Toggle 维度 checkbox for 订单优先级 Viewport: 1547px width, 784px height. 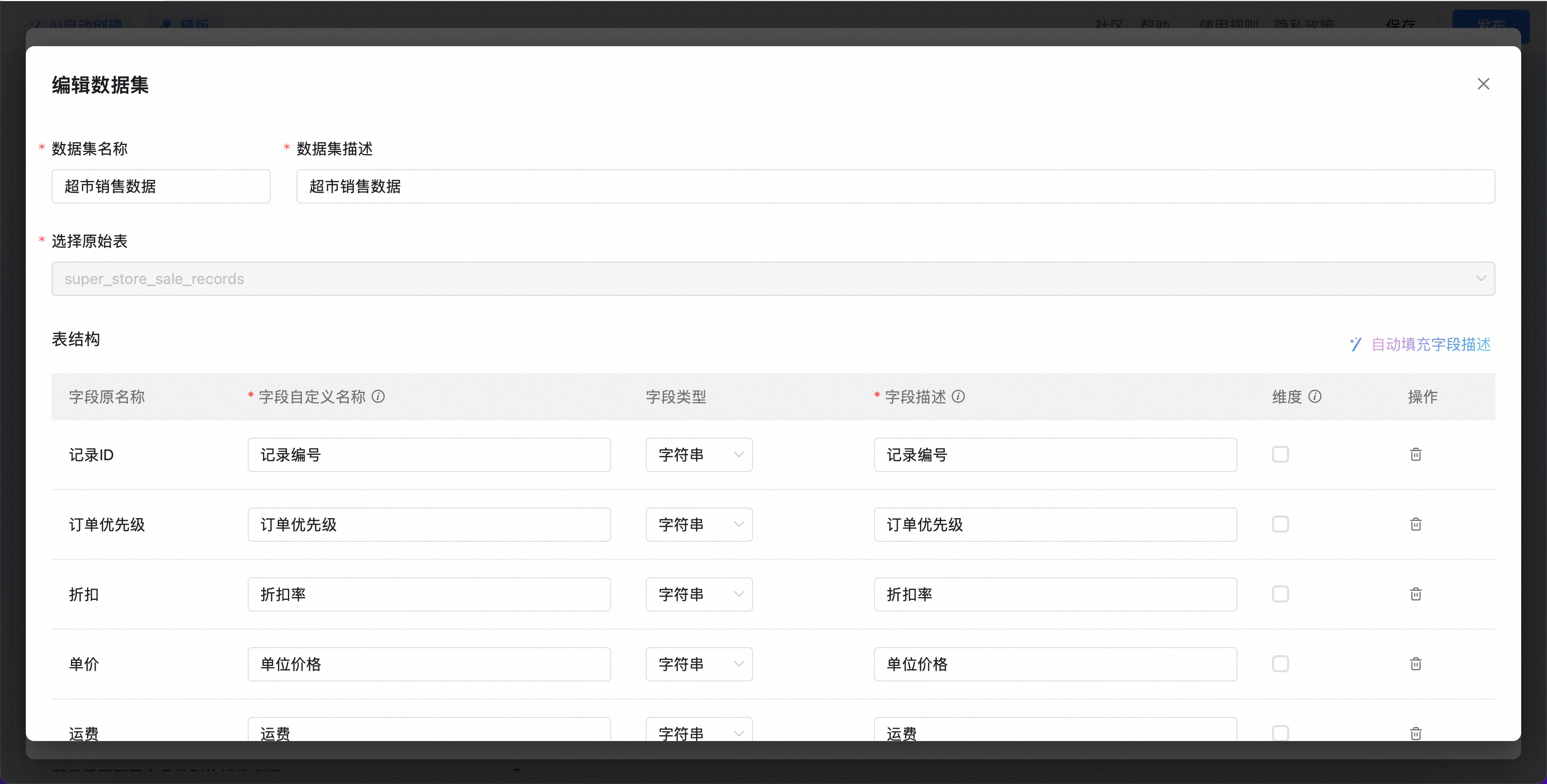tap(1281, 524)
